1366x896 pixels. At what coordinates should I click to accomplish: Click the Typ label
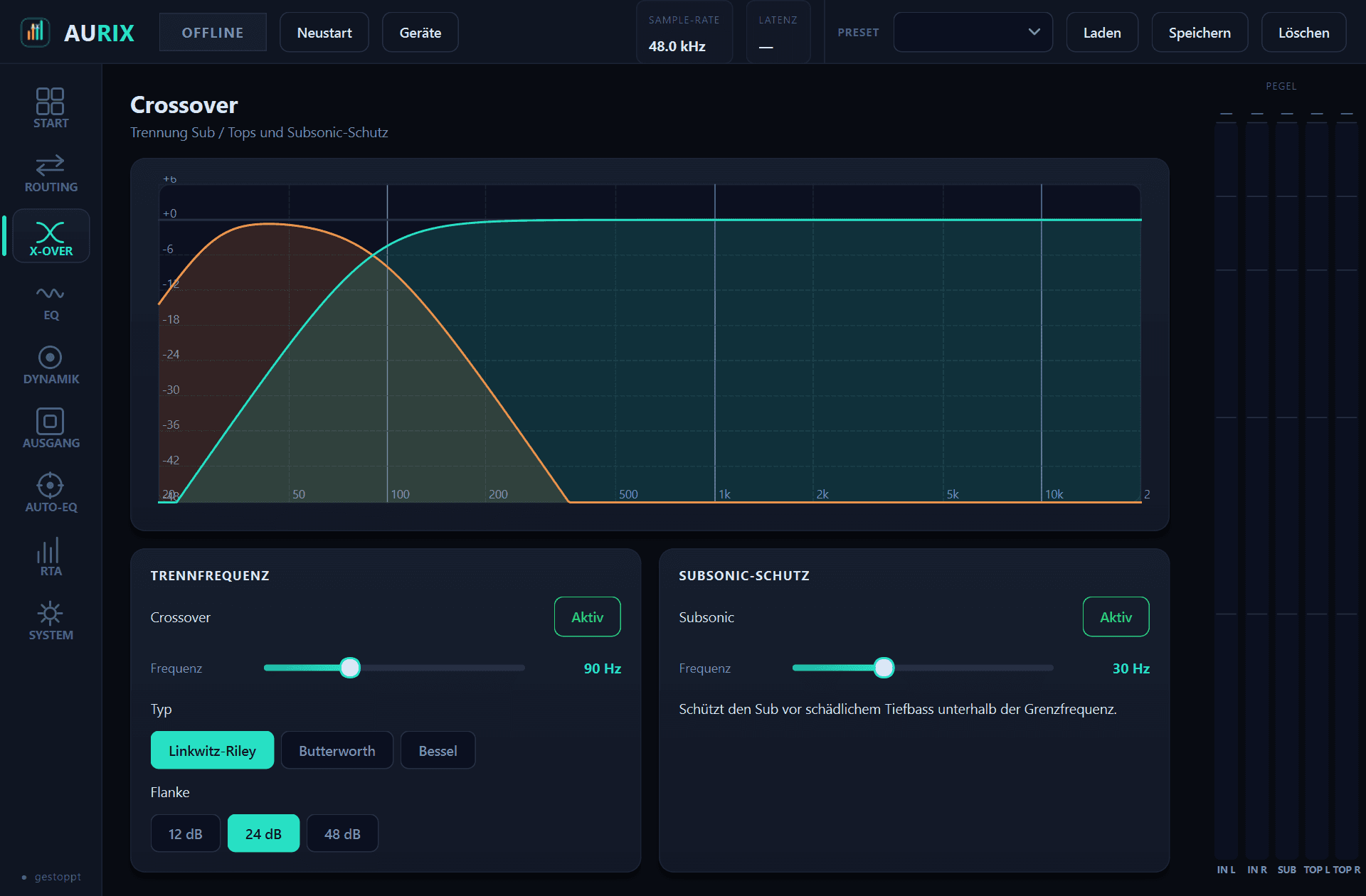click(161, 710)
